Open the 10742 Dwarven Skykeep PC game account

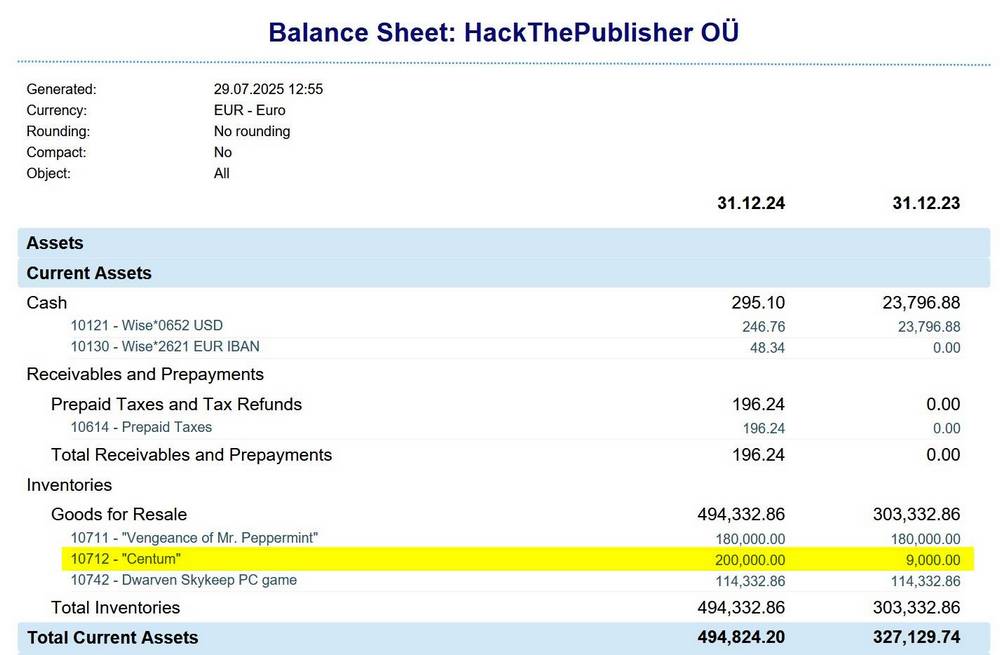coord(183,580)
